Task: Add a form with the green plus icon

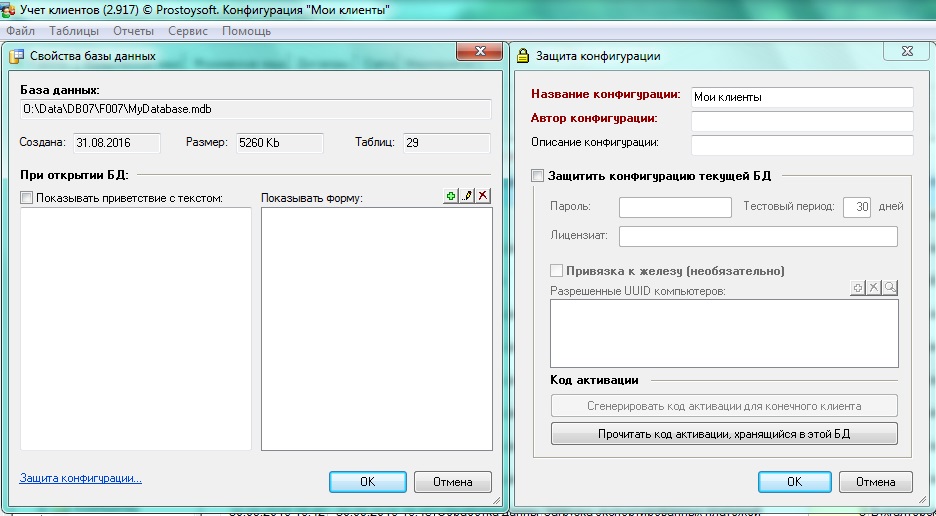Action: pos(451,196)
